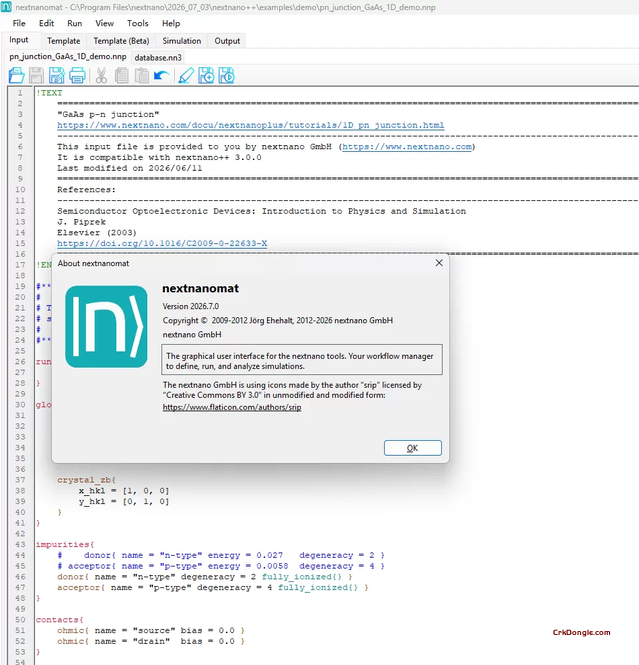Open the File menu

click(19, 23)
